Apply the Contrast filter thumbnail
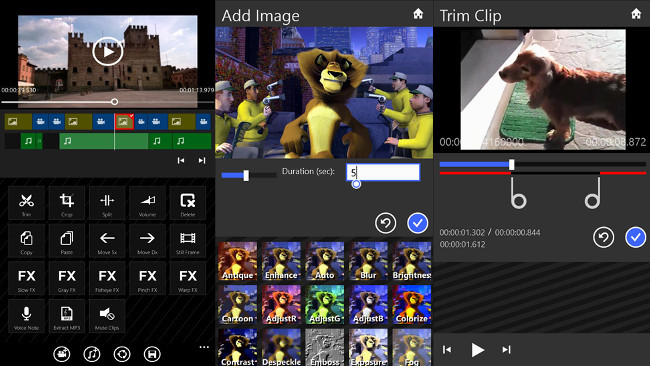Viewport: 650px width, 366px height. pyautogui.click(x=238, y=347)
